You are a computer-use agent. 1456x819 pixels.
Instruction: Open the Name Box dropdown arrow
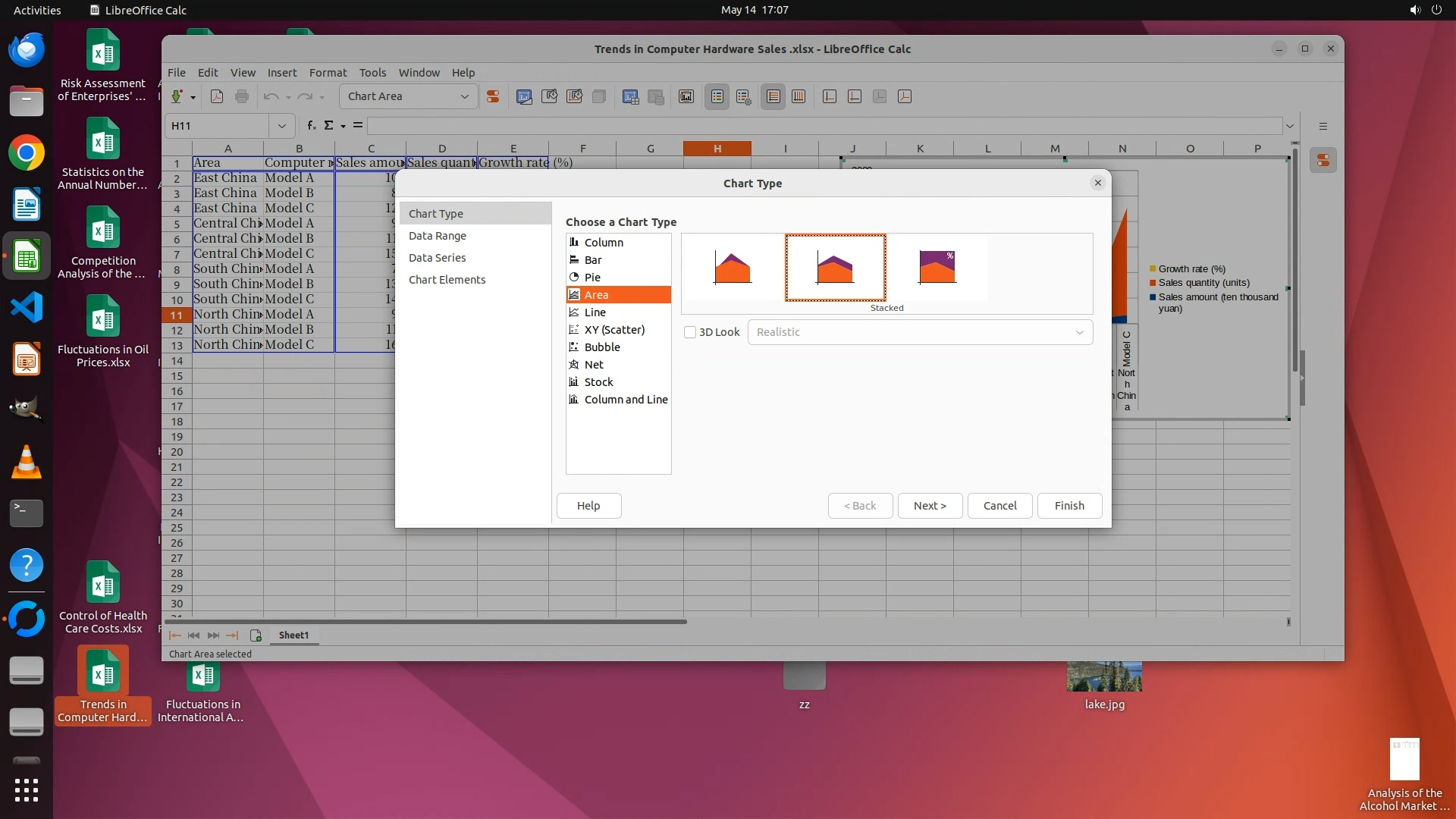(281, 126)
